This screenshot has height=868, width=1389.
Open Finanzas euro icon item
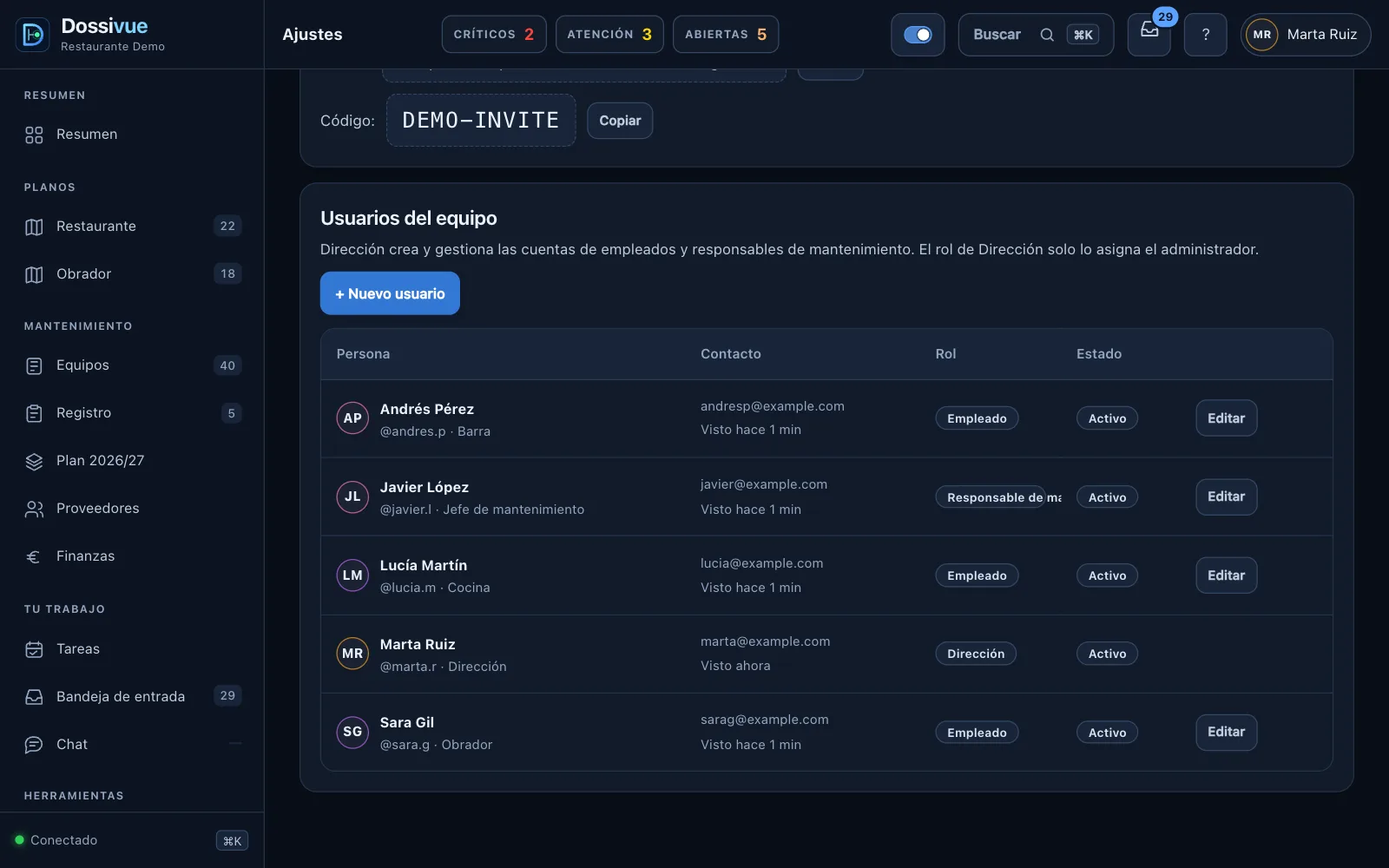132,556
